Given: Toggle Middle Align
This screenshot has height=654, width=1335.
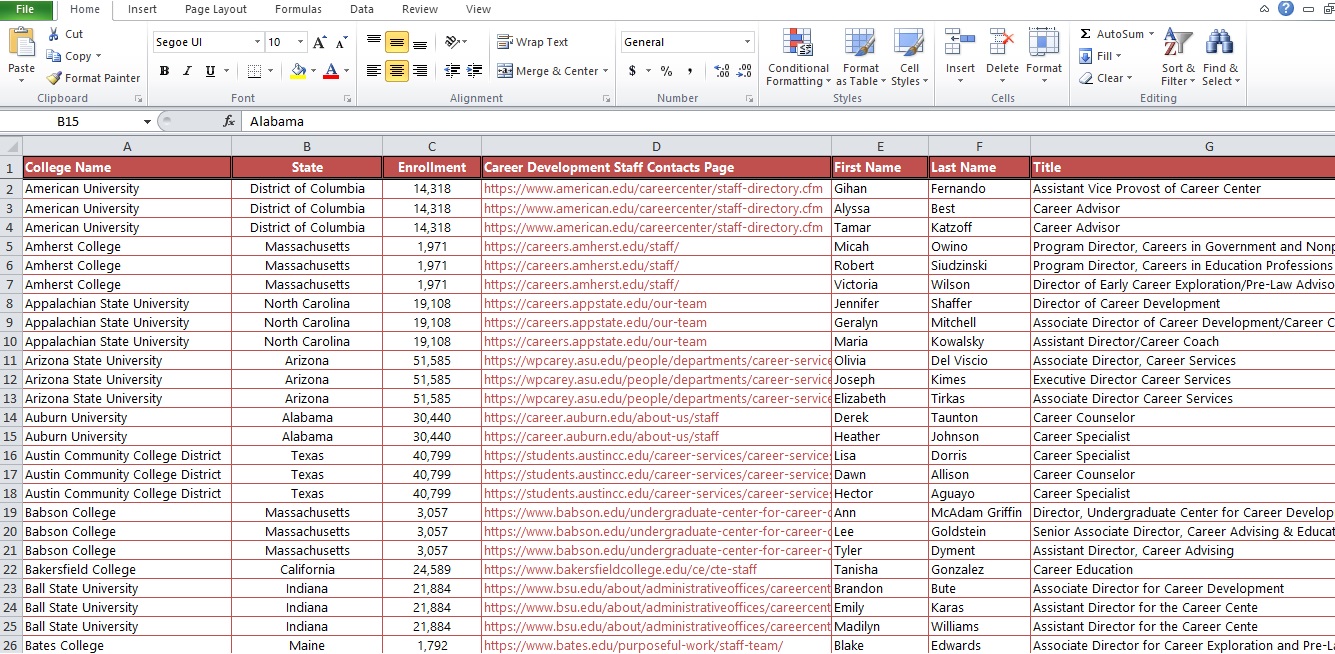Looking at the screenshot, I should 397,42.
